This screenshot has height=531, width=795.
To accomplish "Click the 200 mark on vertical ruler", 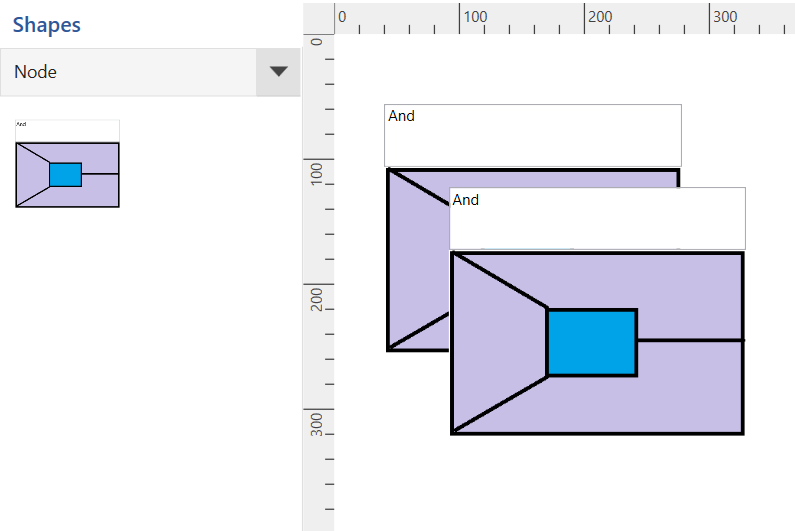I will (x=317, y=297).
